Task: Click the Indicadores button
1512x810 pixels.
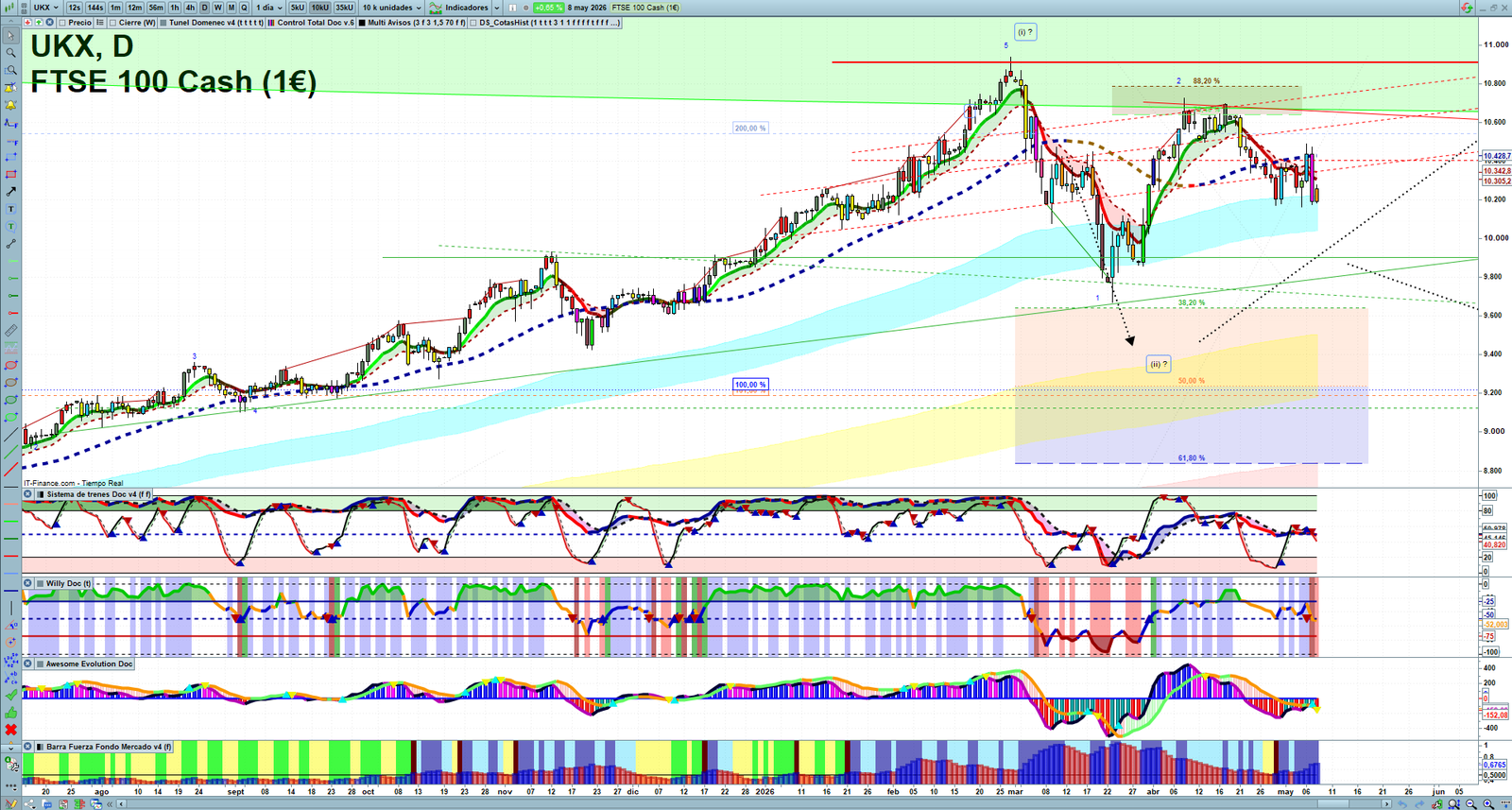Action: click(458, 8)
